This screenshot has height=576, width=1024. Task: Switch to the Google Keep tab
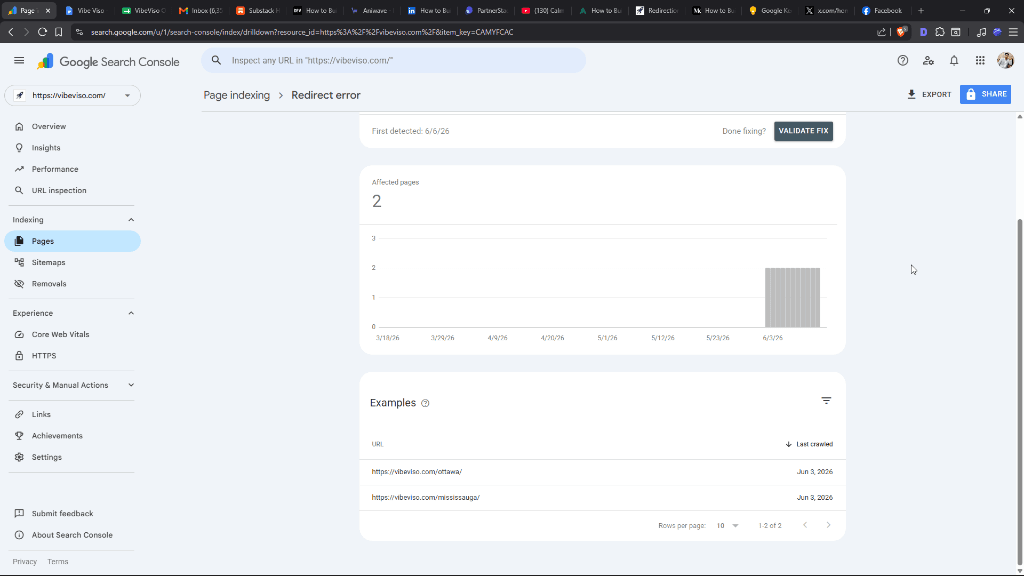pos(769,10)
